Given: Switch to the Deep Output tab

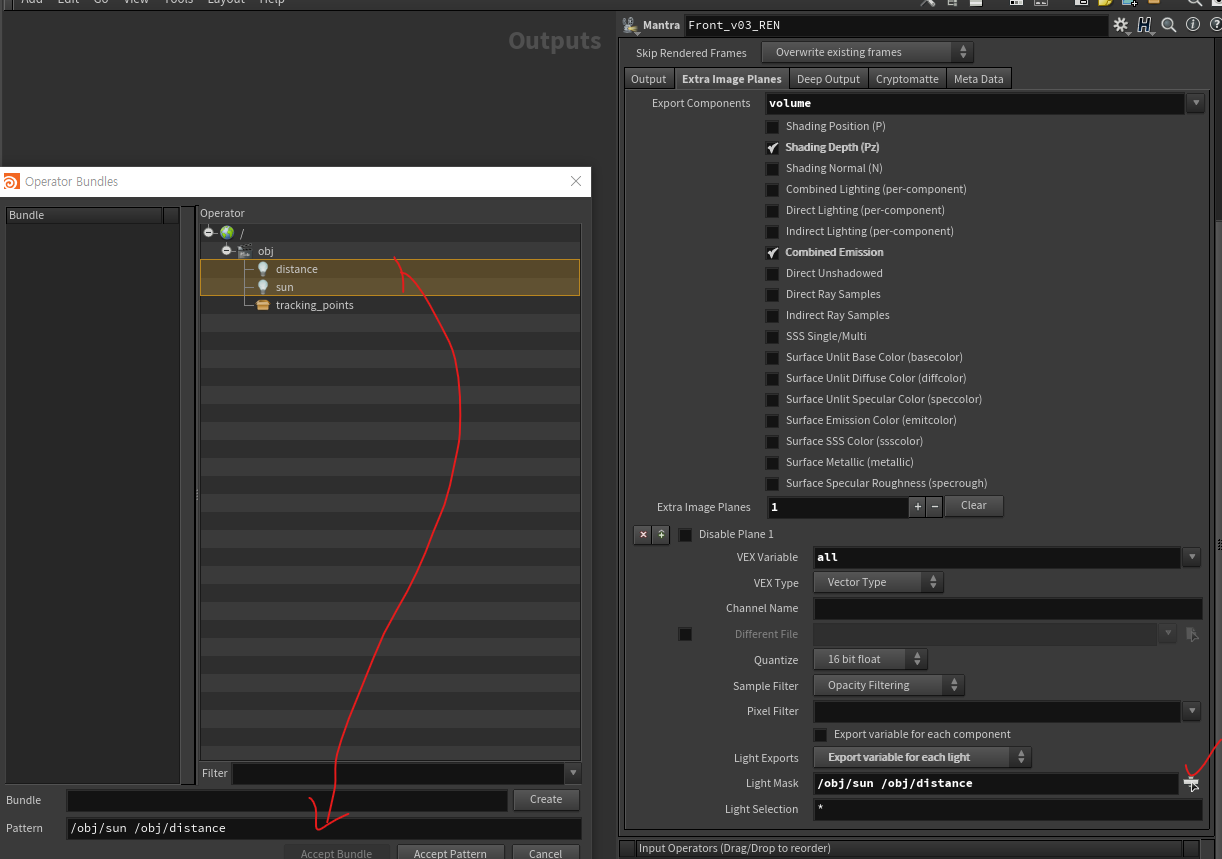Looking at the screenshot, I should (828, 79).
